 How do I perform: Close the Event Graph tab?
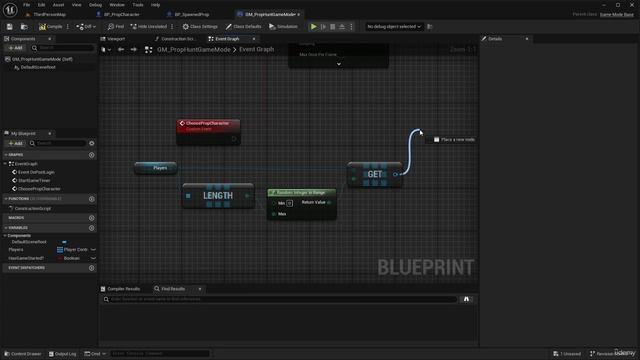pos(254,39)
